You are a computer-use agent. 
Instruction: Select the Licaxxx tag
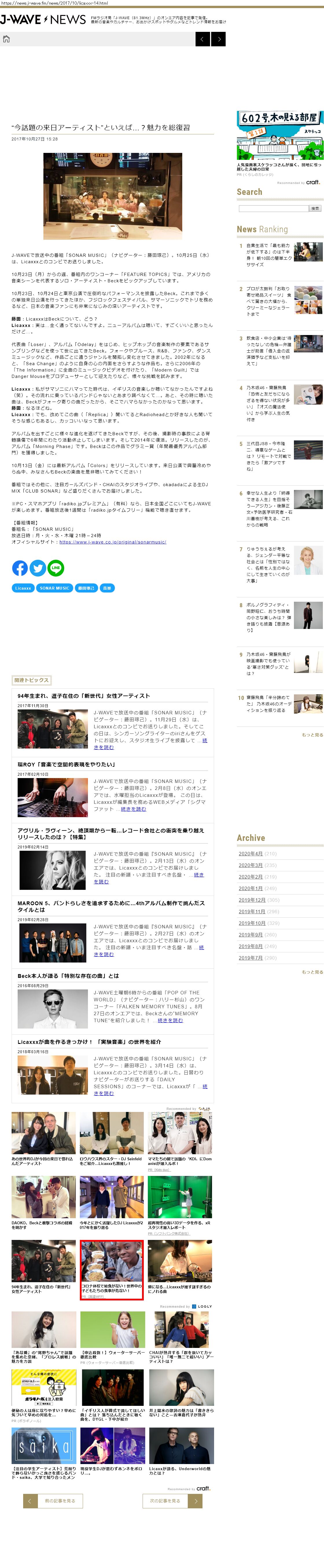pyautogui.click(x=23, y=588)
